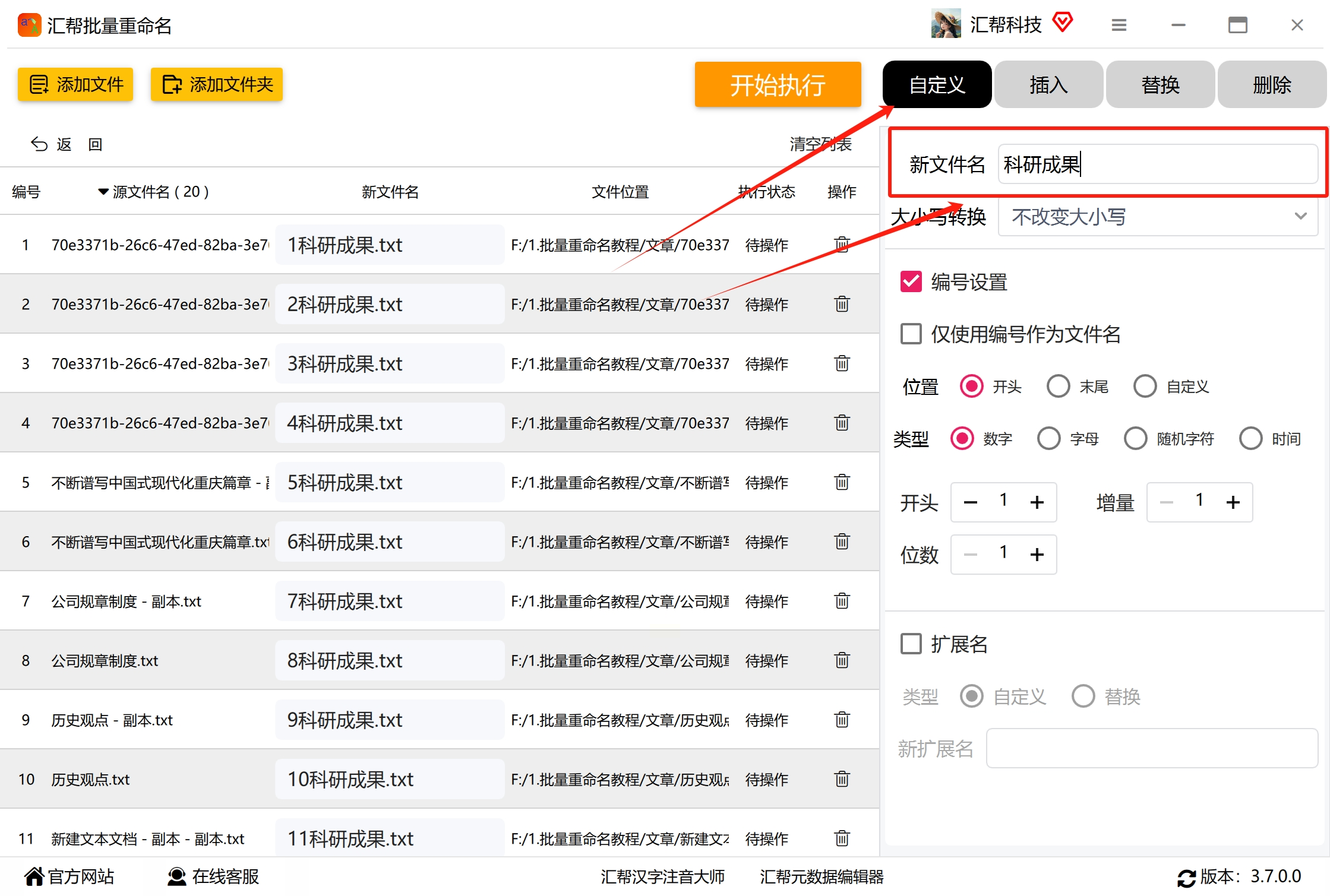Enable the 扩展名 checkbox
Image resolution: width=1330 pixels, height=896 pixels.
(x=911, y=644)
